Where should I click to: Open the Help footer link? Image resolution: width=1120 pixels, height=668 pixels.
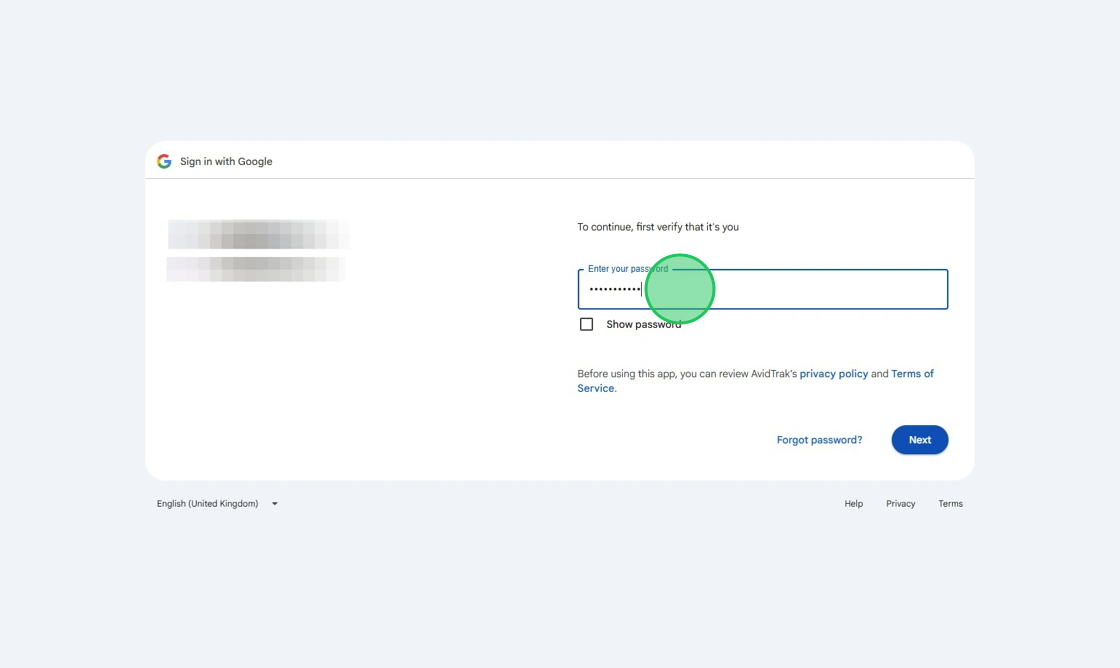[853, 504]
